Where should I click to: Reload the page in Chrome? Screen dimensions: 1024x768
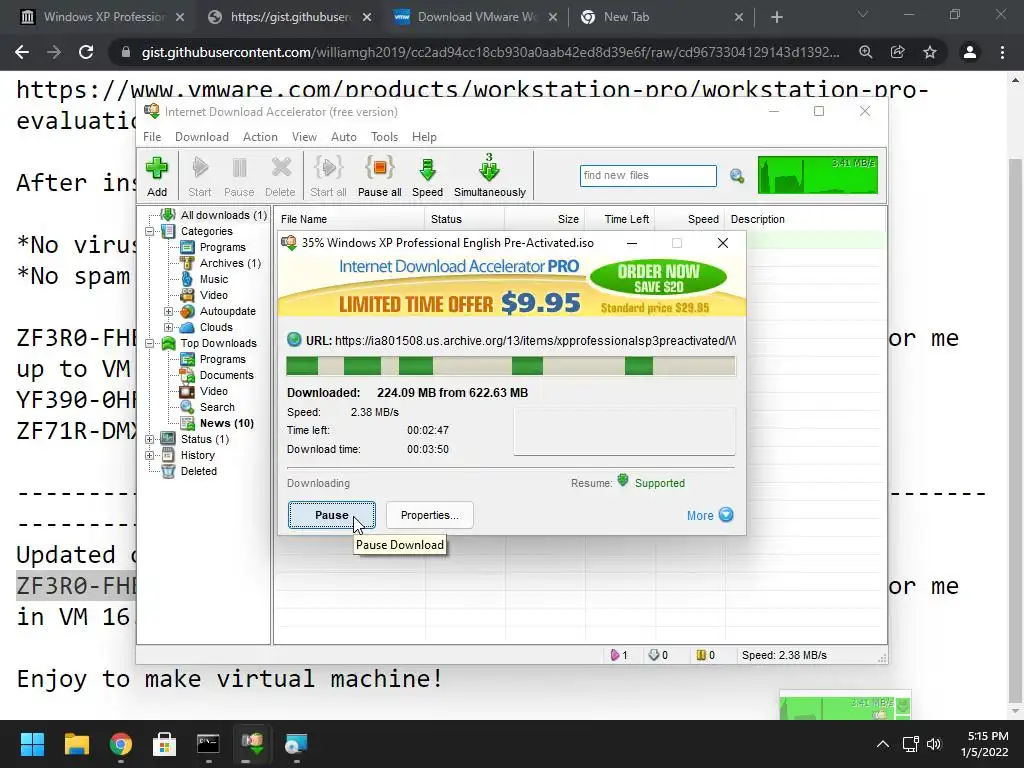pyautogui.click(x=86, y=52)
